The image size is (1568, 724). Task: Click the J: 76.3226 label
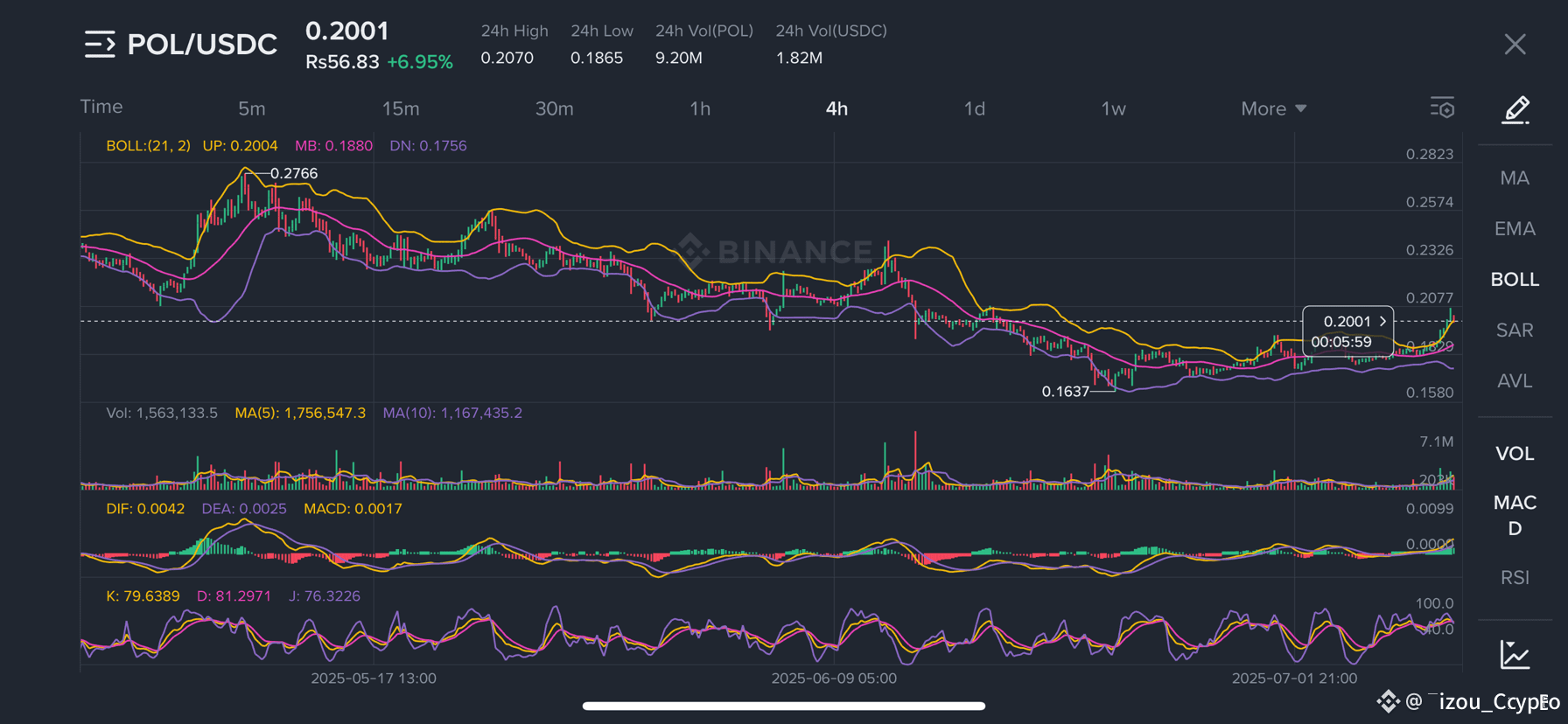coord(325,596)
